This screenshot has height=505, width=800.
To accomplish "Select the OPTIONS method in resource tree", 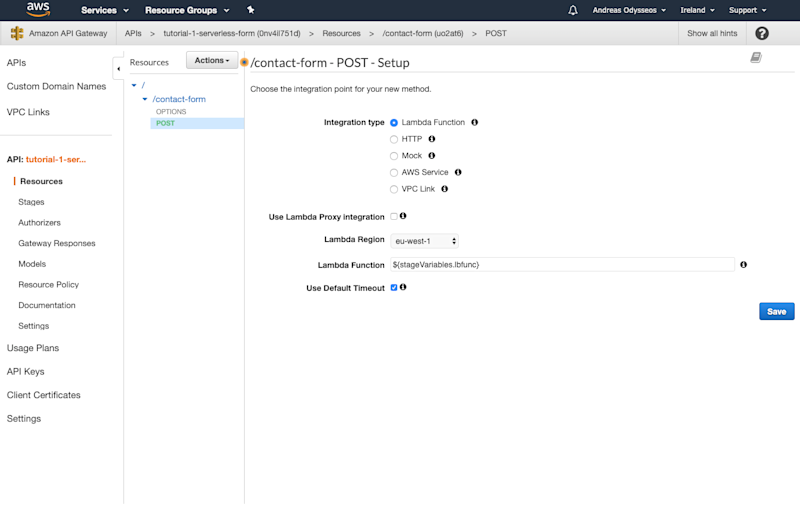I will pos(171,112).
